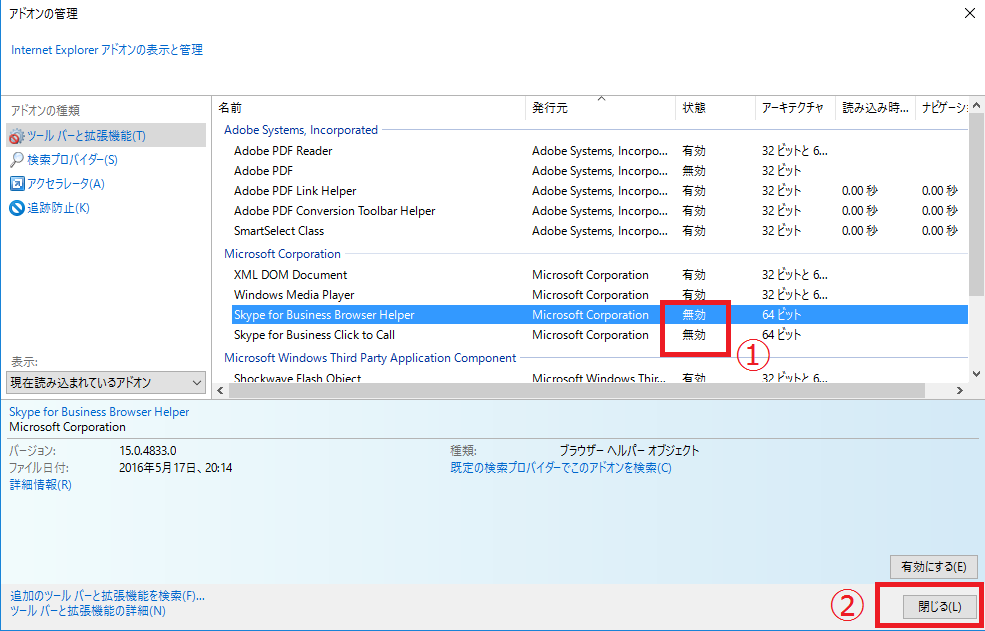The height and width of the screenshot is (631, 985).
Task: Sort by the 発行元 column header
Action: (x=601, y=108)
